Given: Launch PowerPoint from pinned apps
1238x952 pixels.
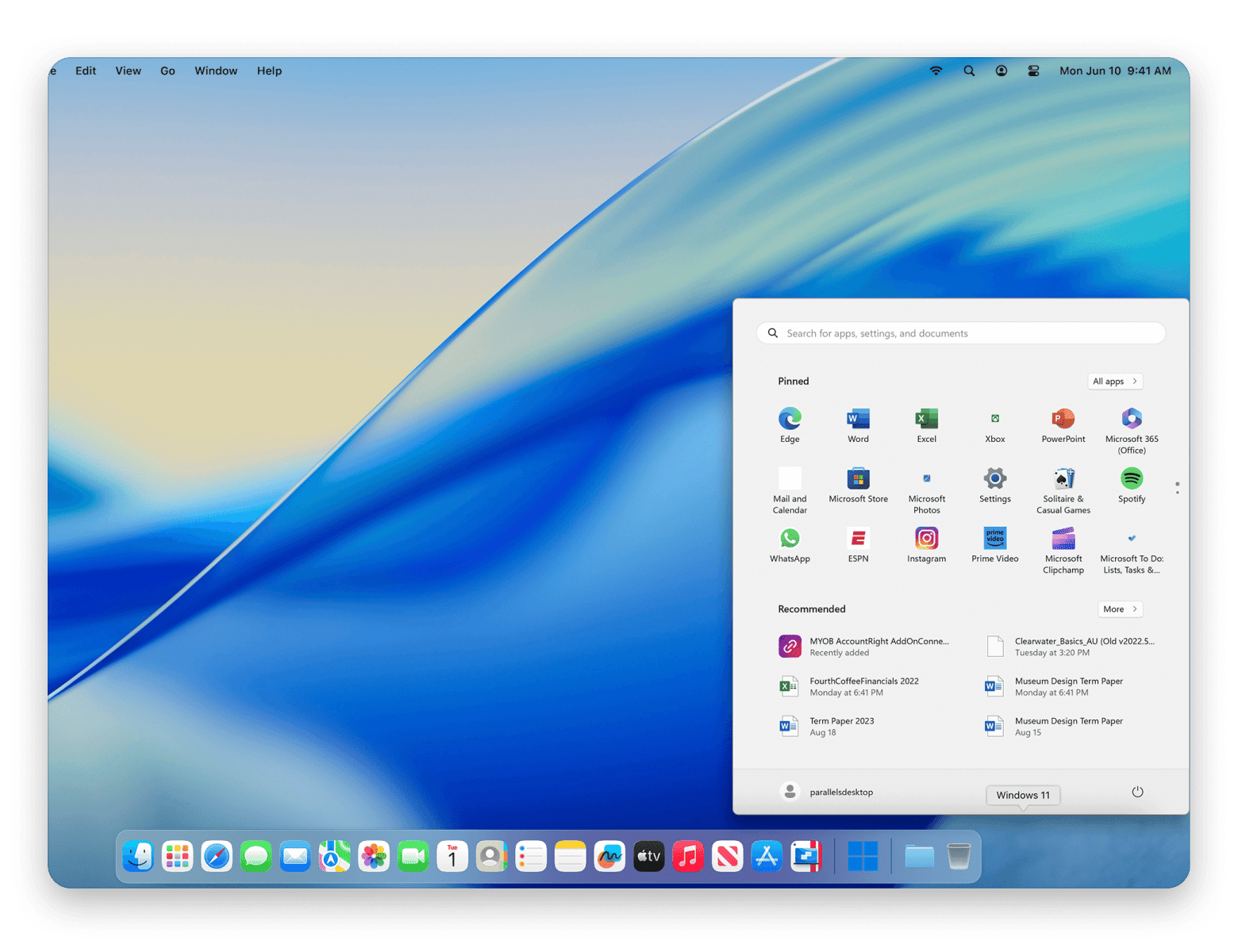Looking at the screenshot, I should 1063,425.
